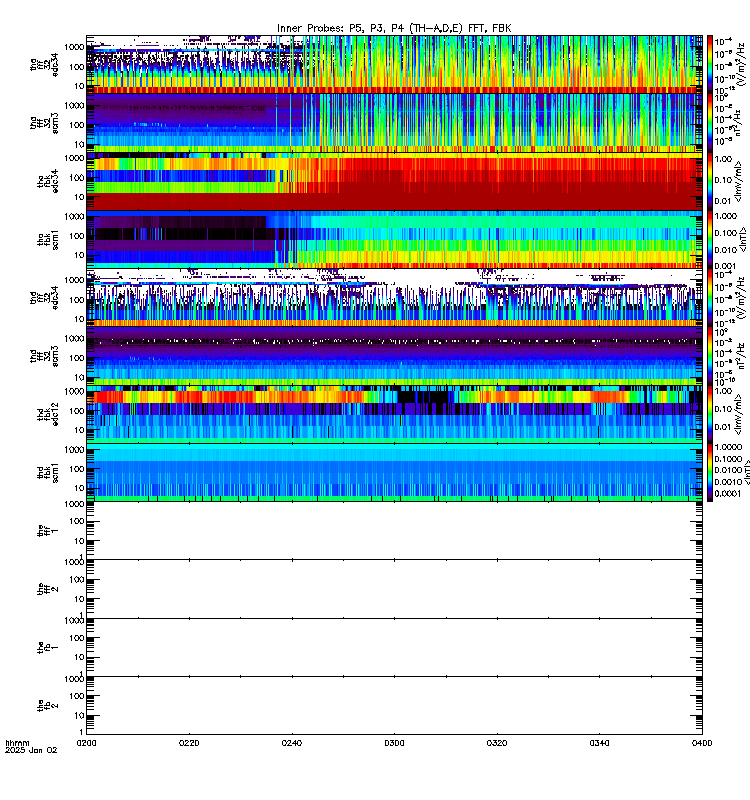This screenshot has width=750, height=800.
Task: Click the color bar beside tha fff edc34 panel
Action: (710, 65)
